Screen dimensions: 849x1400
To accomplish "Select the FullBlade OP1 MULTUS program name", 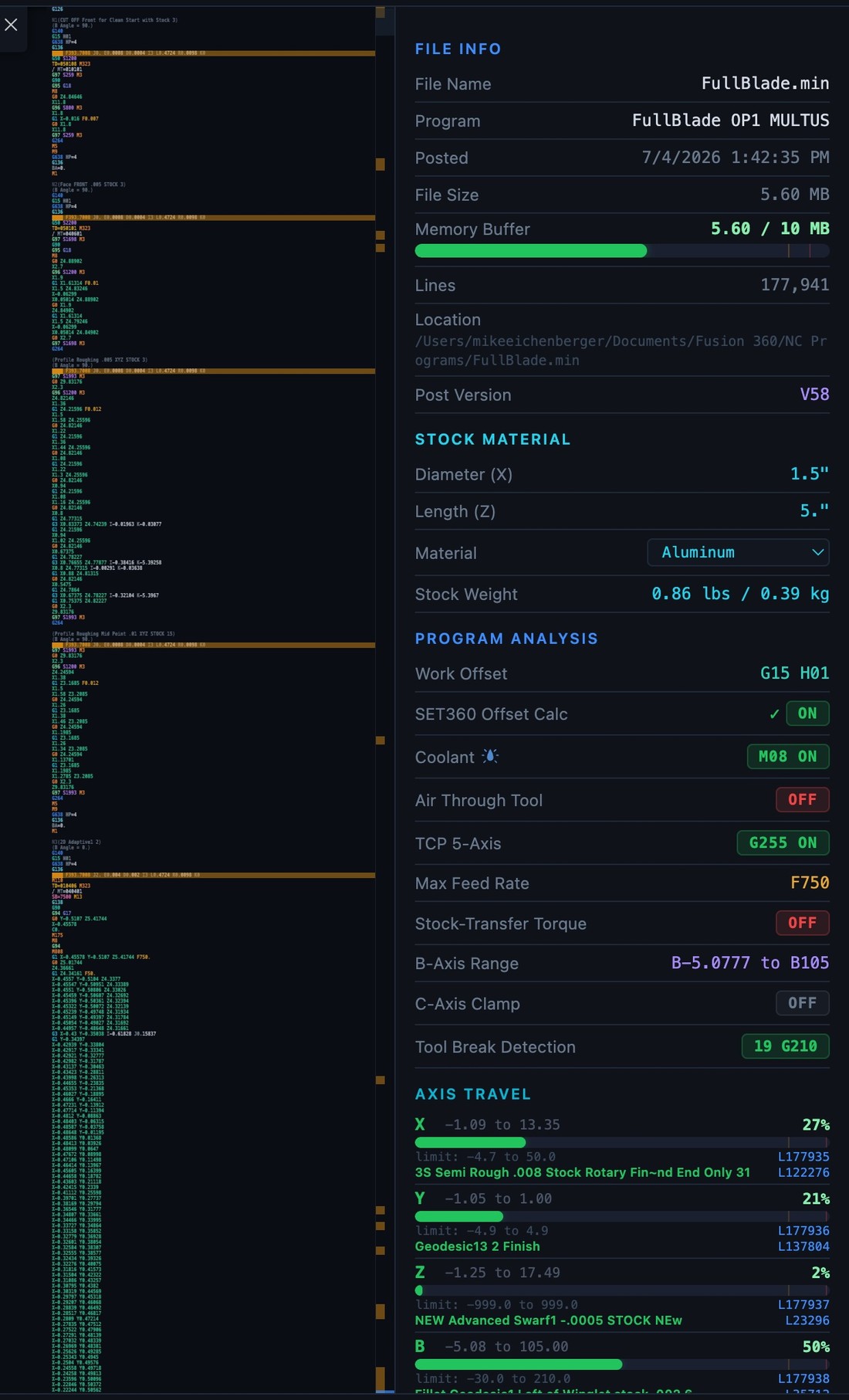I will 730,120.
